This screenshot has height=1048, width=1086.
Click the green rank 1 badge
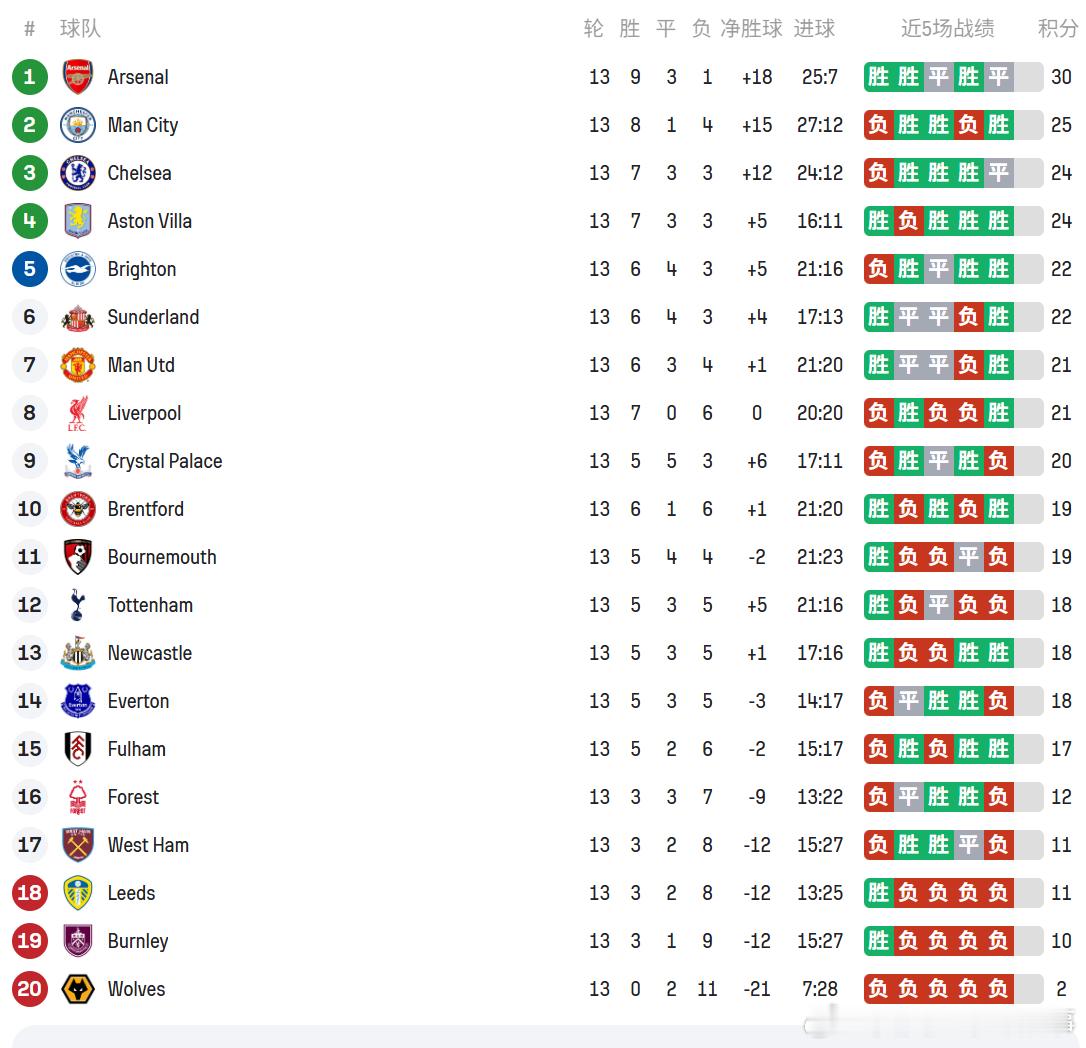(x=30, y=77)
